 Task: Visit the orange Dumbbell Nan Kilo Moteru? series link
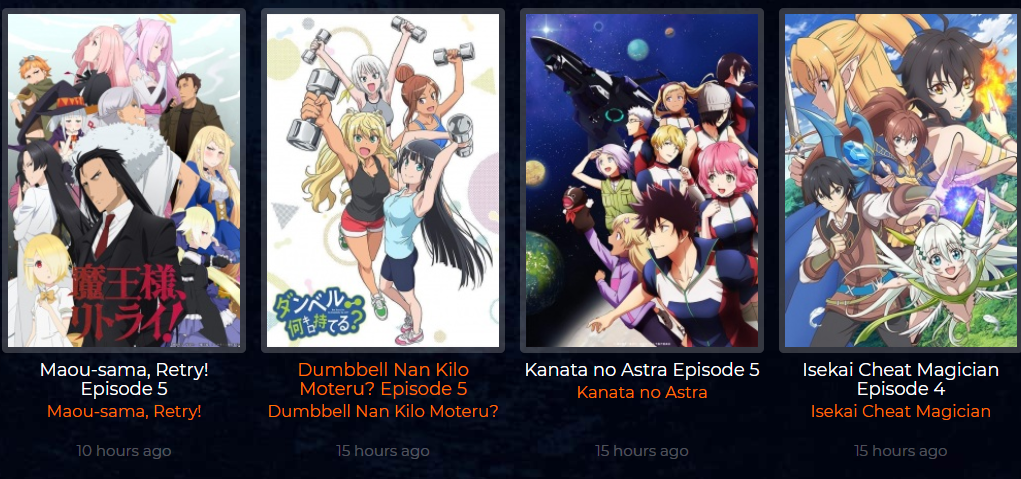383,411
